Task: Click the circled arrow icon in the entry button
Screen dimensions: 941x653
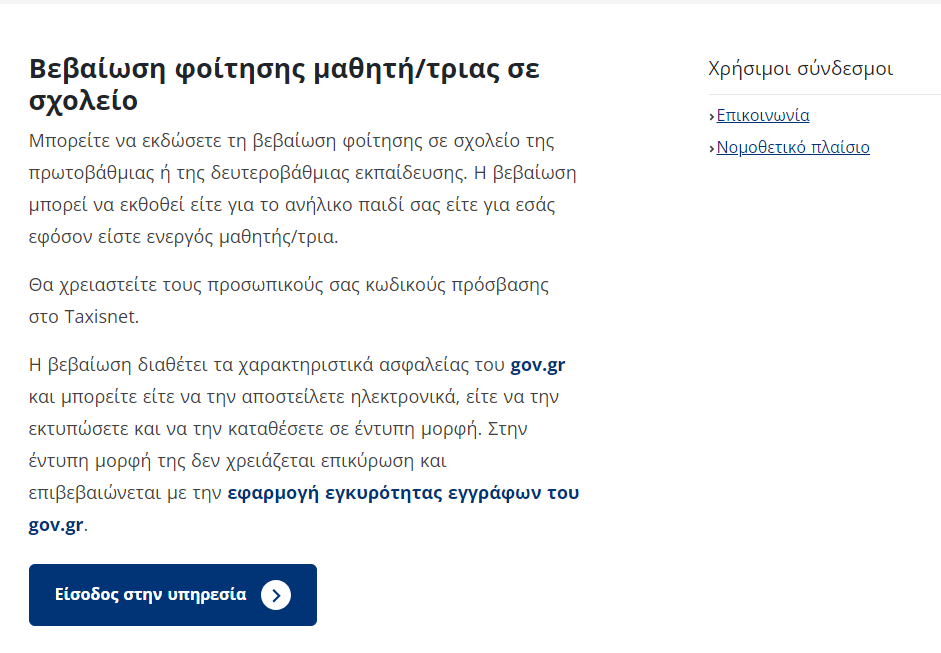Action: coord(276,595)
